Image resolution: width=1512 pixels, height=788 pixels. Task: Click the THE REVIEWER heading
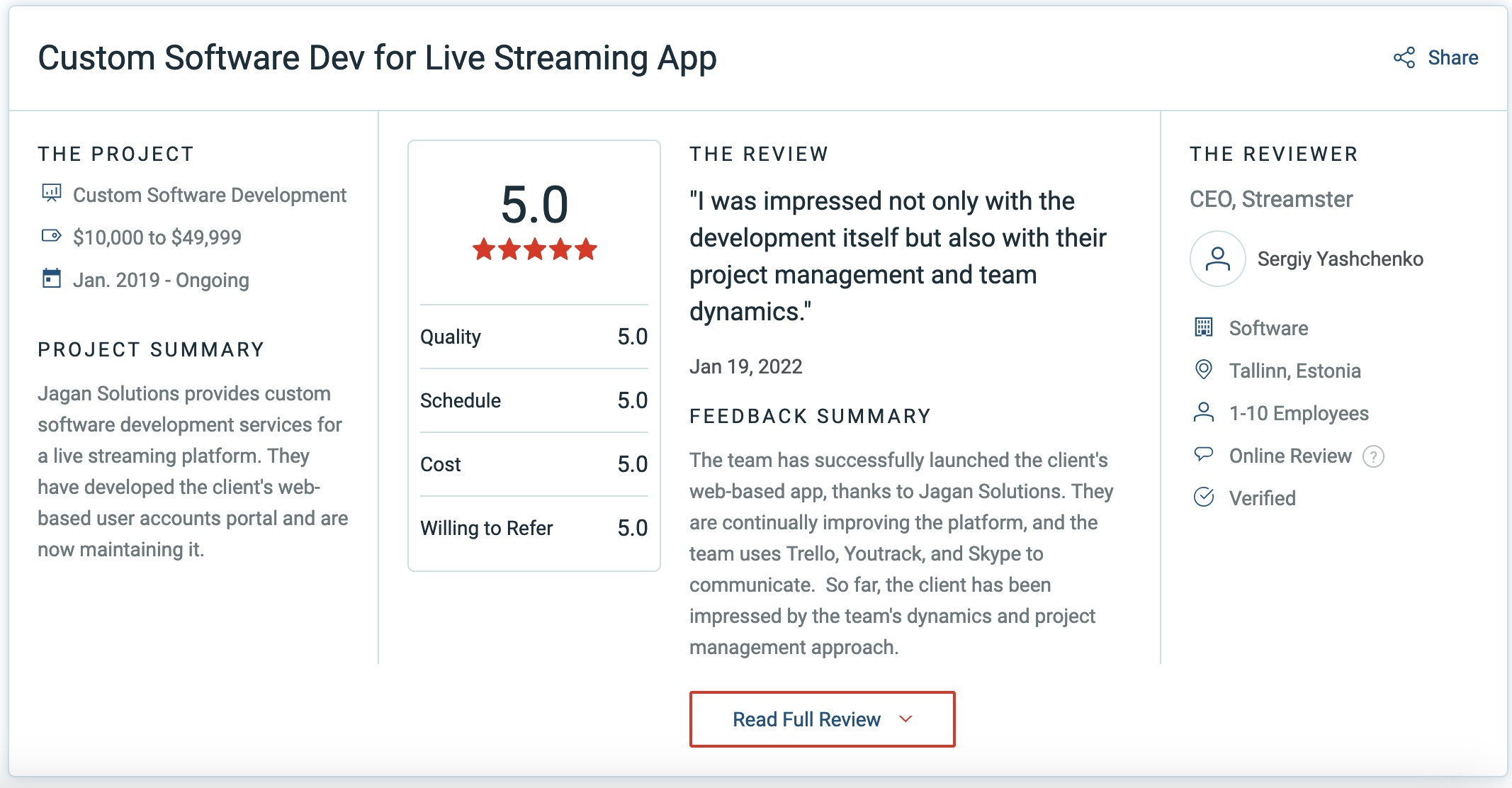point(1273,154)
